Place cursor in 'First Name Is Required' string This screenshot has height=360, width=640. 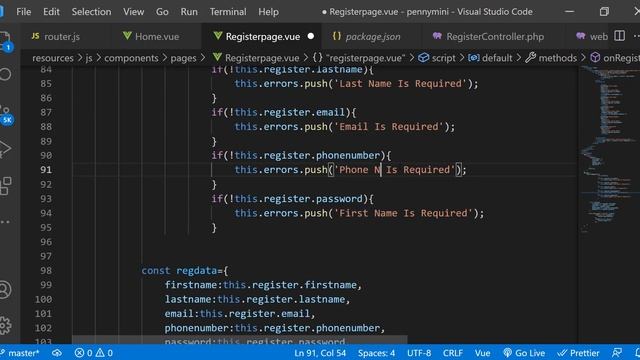[x=403, y=213]
